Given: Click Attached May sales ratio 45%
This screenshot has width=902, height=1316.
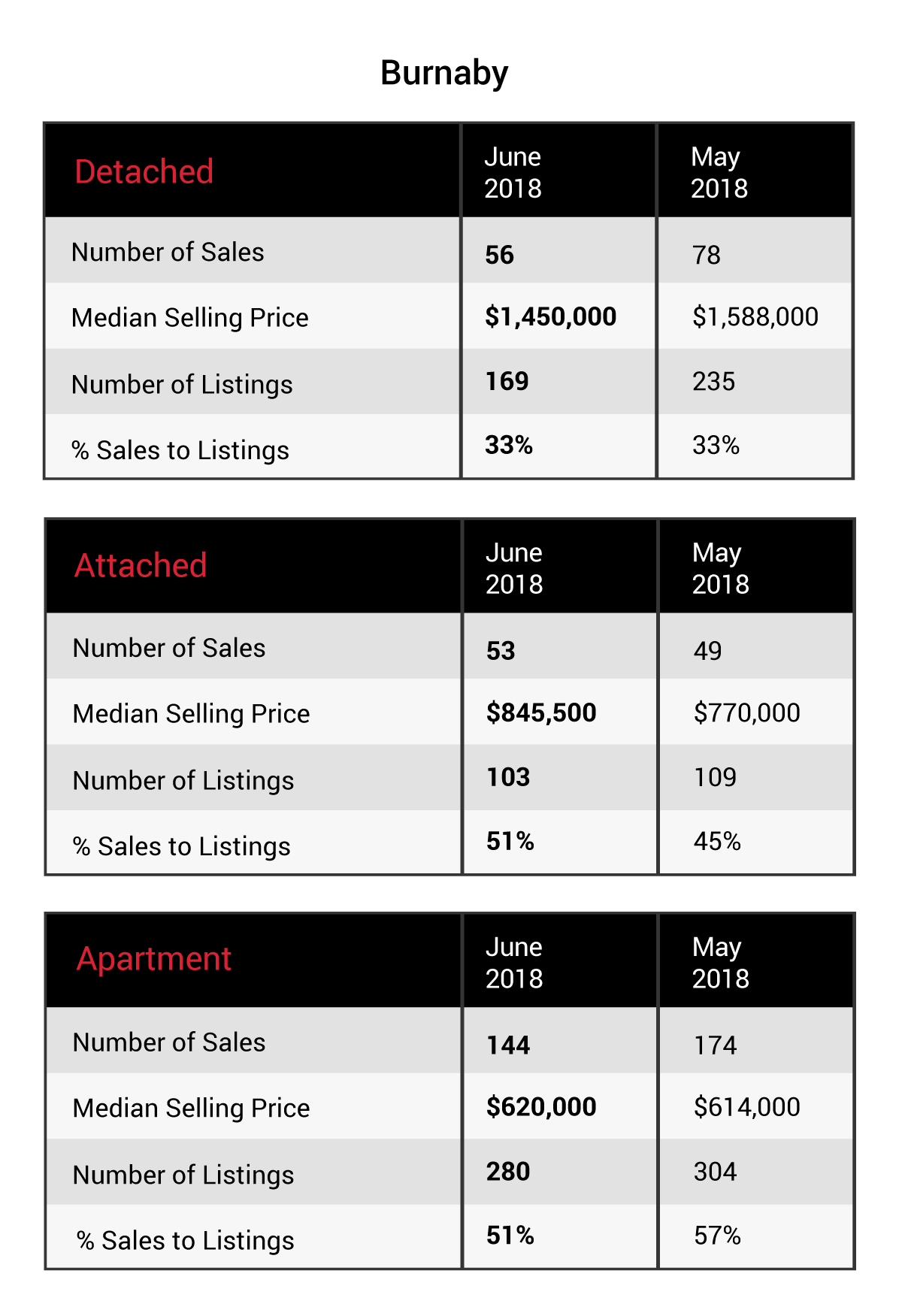Looking at the screenshot, I should (x=717, y=841).
